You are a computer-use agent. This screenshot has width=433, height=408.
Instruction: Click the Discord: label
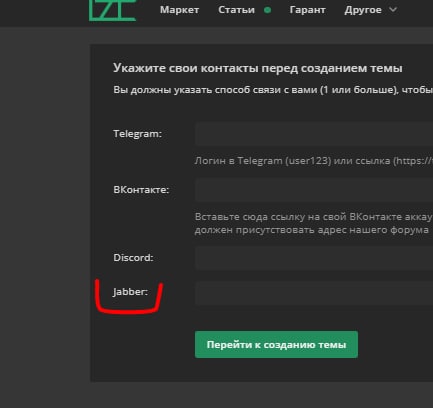(x=133, y=258)
